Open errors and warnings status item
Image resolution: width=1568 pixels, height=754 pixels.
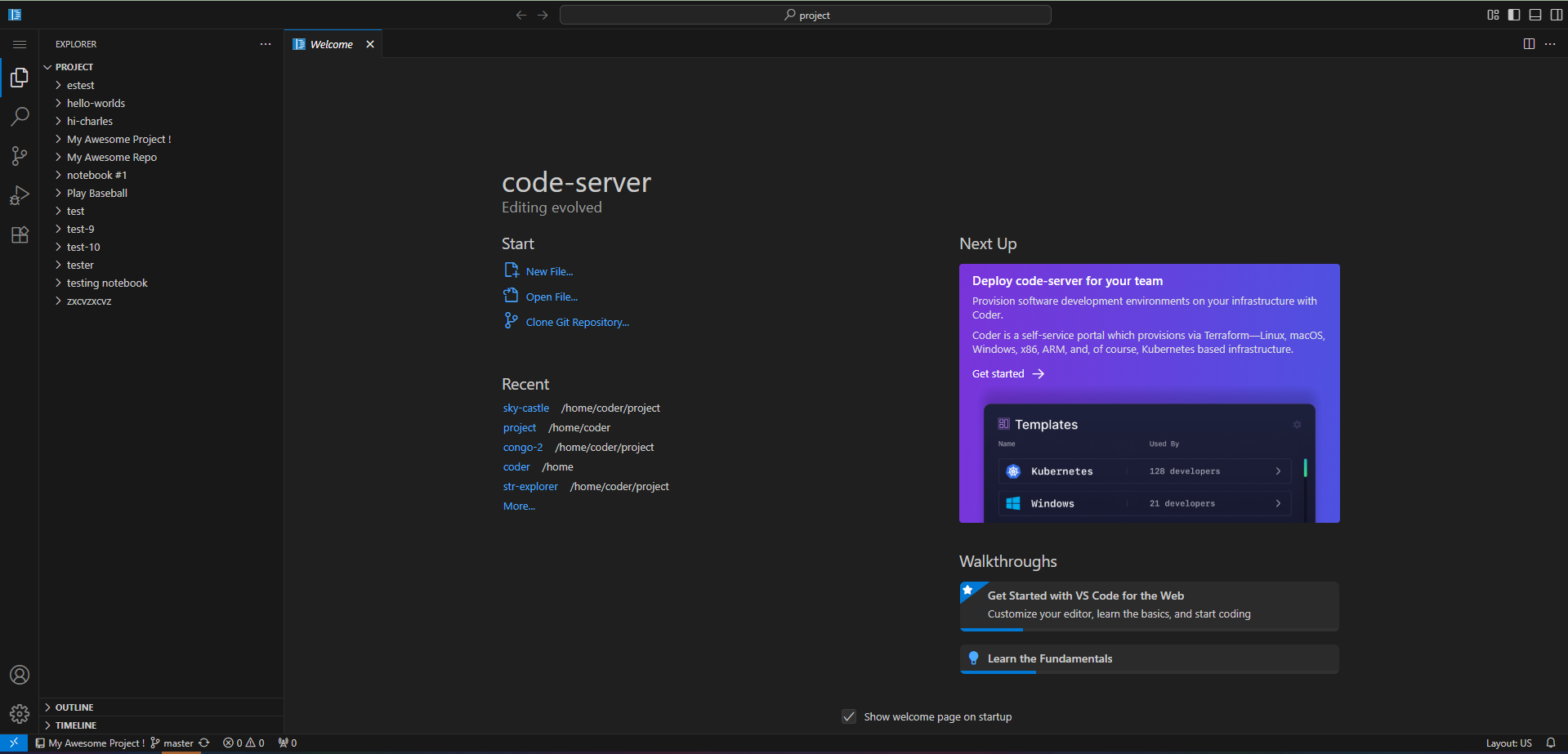point(243,743)
